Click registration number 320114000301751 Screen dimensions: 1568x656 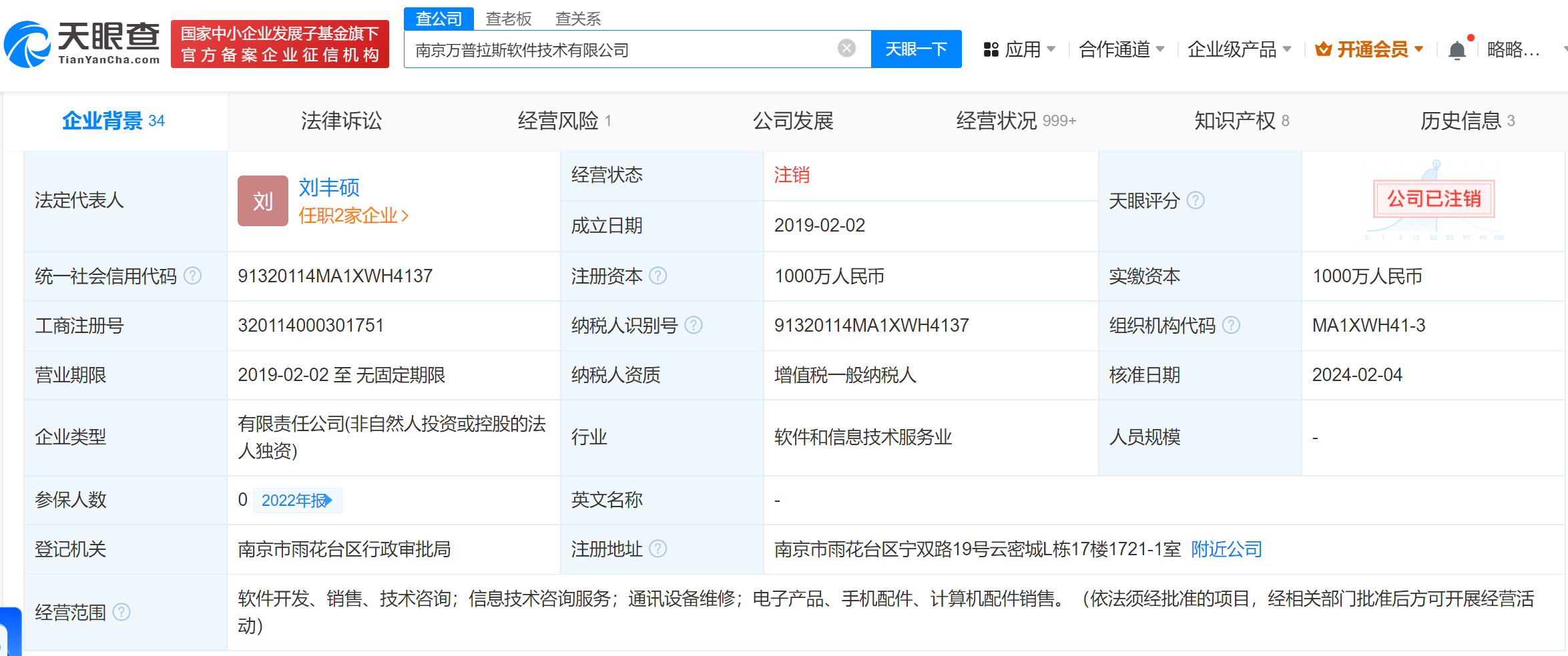(x=311, y=325)
